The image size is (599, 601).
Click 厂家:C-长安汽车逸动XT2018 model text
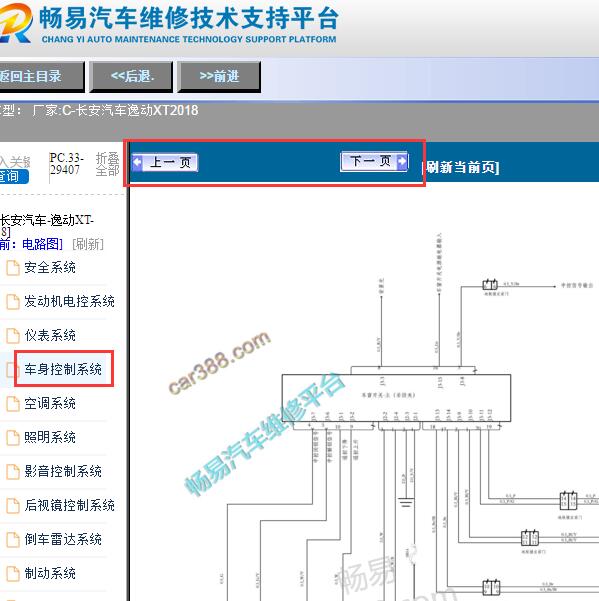(x=115, y=111)
